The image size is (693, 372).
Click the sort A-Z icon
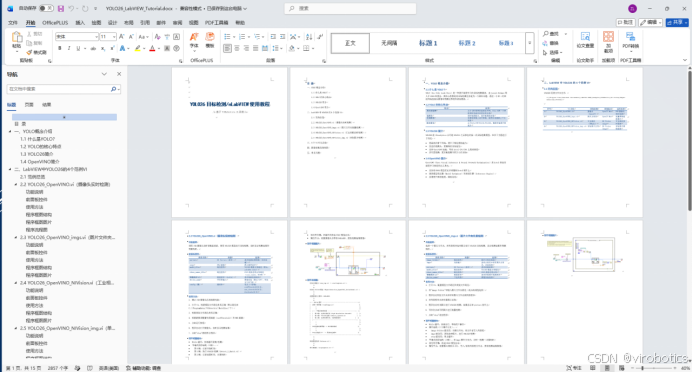[x=309, y=37]
